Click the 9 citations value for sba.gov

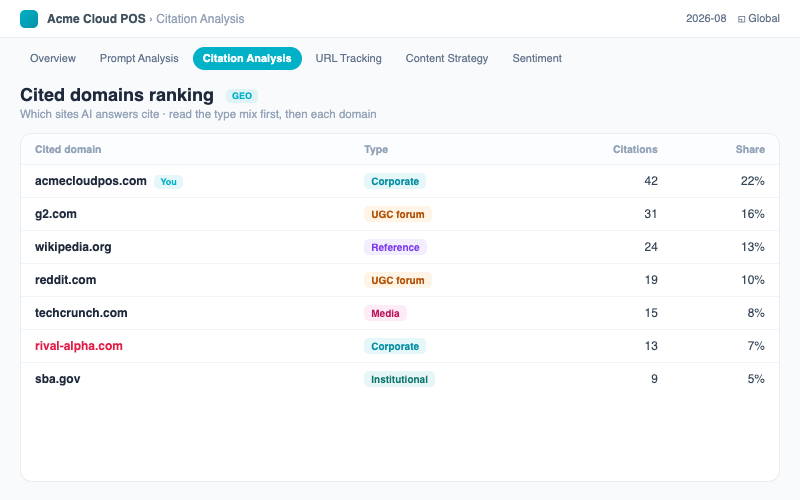(x=654, y=379)
